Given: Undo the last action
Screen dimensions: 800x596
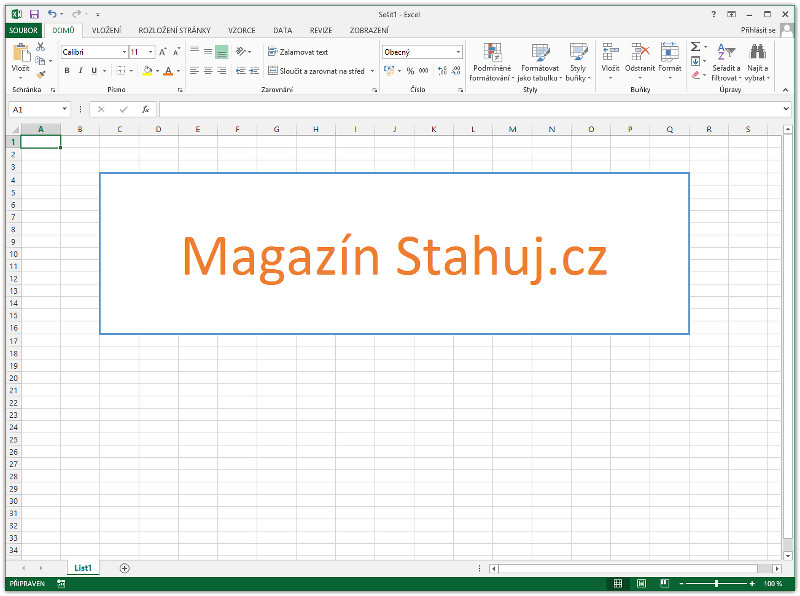Looking at the screenshot, I should tap(52, 14).
